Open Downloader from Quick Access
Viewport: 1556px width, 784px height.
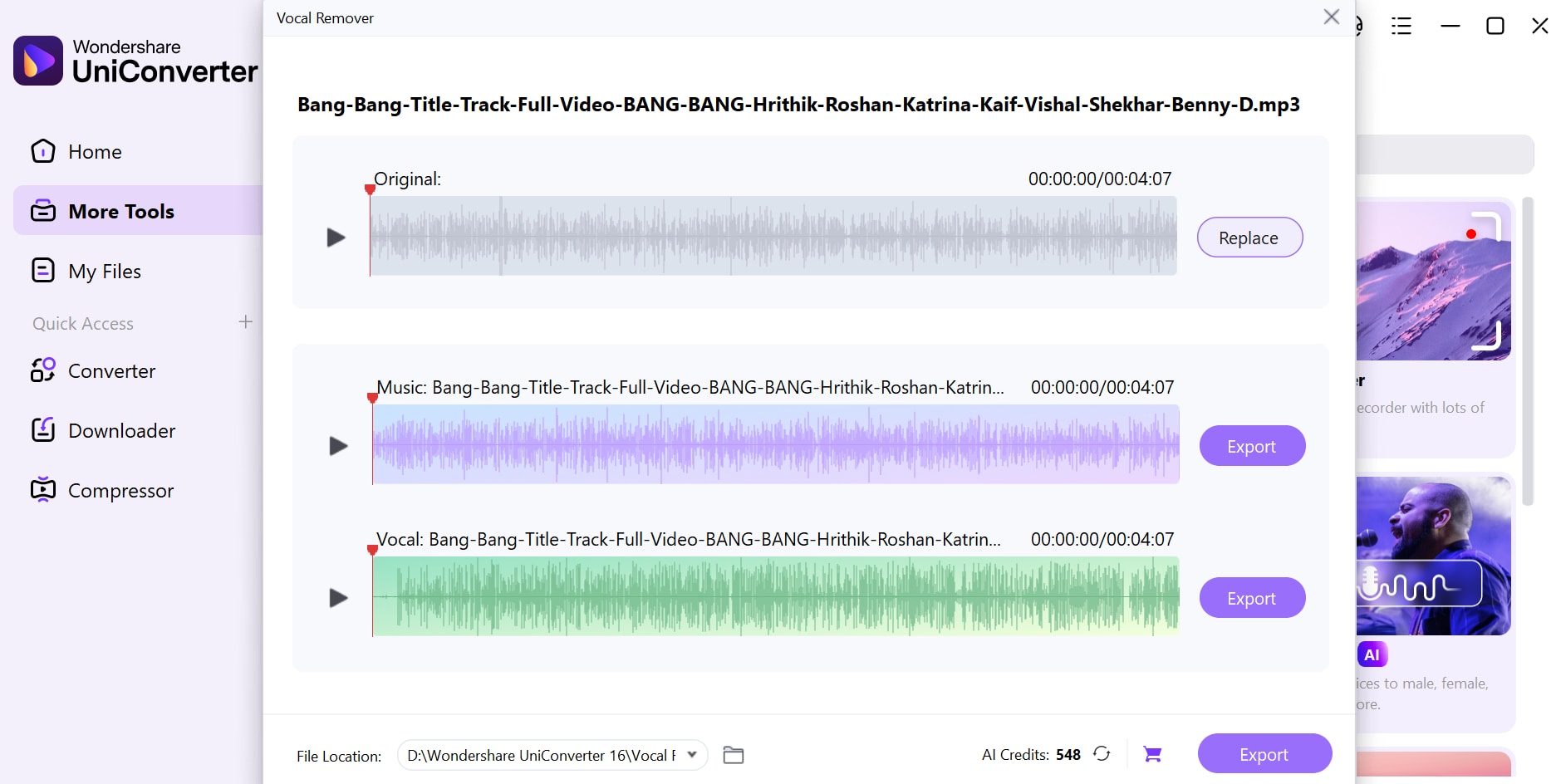coord(138,430)
